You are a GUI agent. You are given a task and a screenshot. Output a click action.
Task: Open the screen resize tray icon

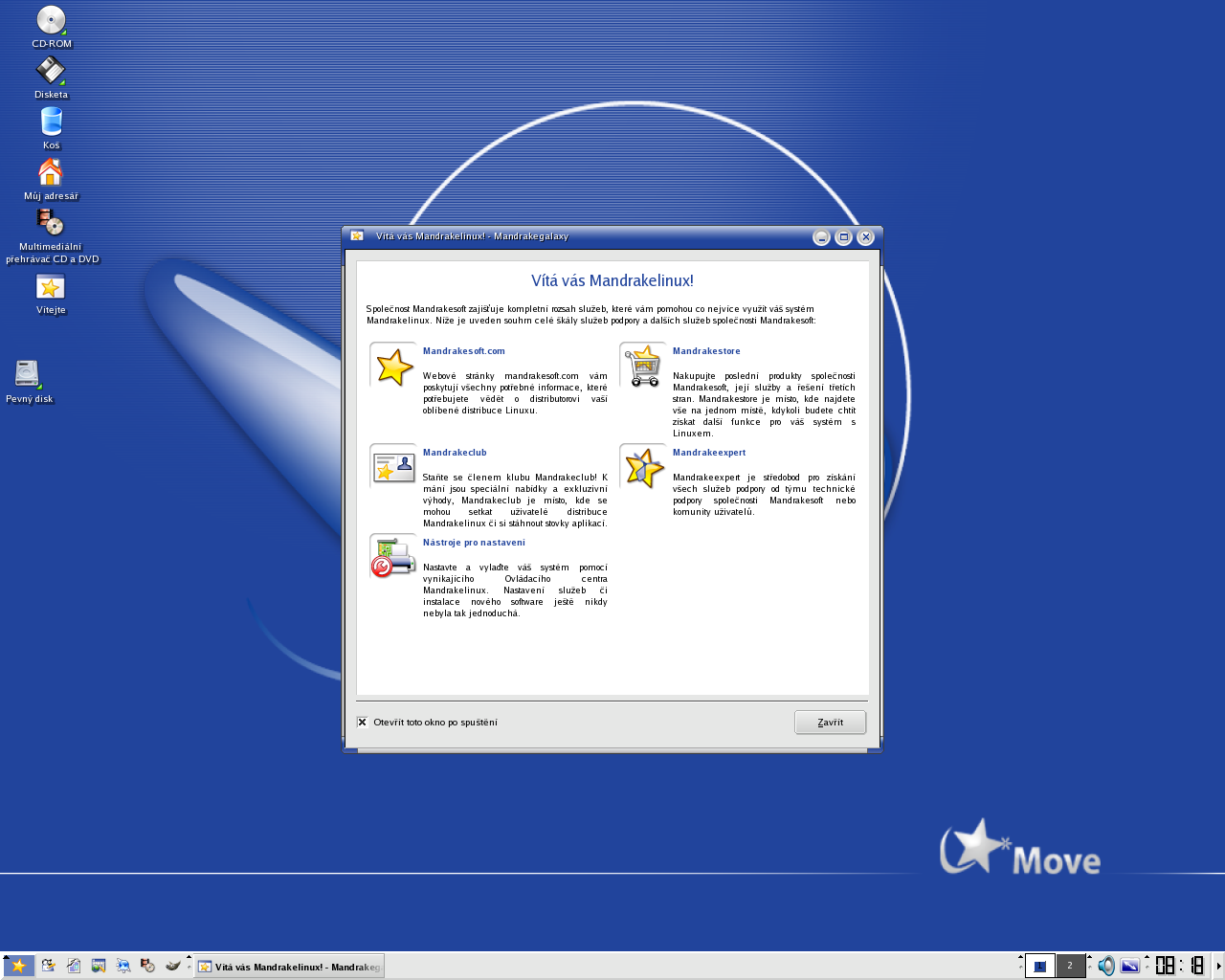pyautogui.click(x=1130, y=966)
